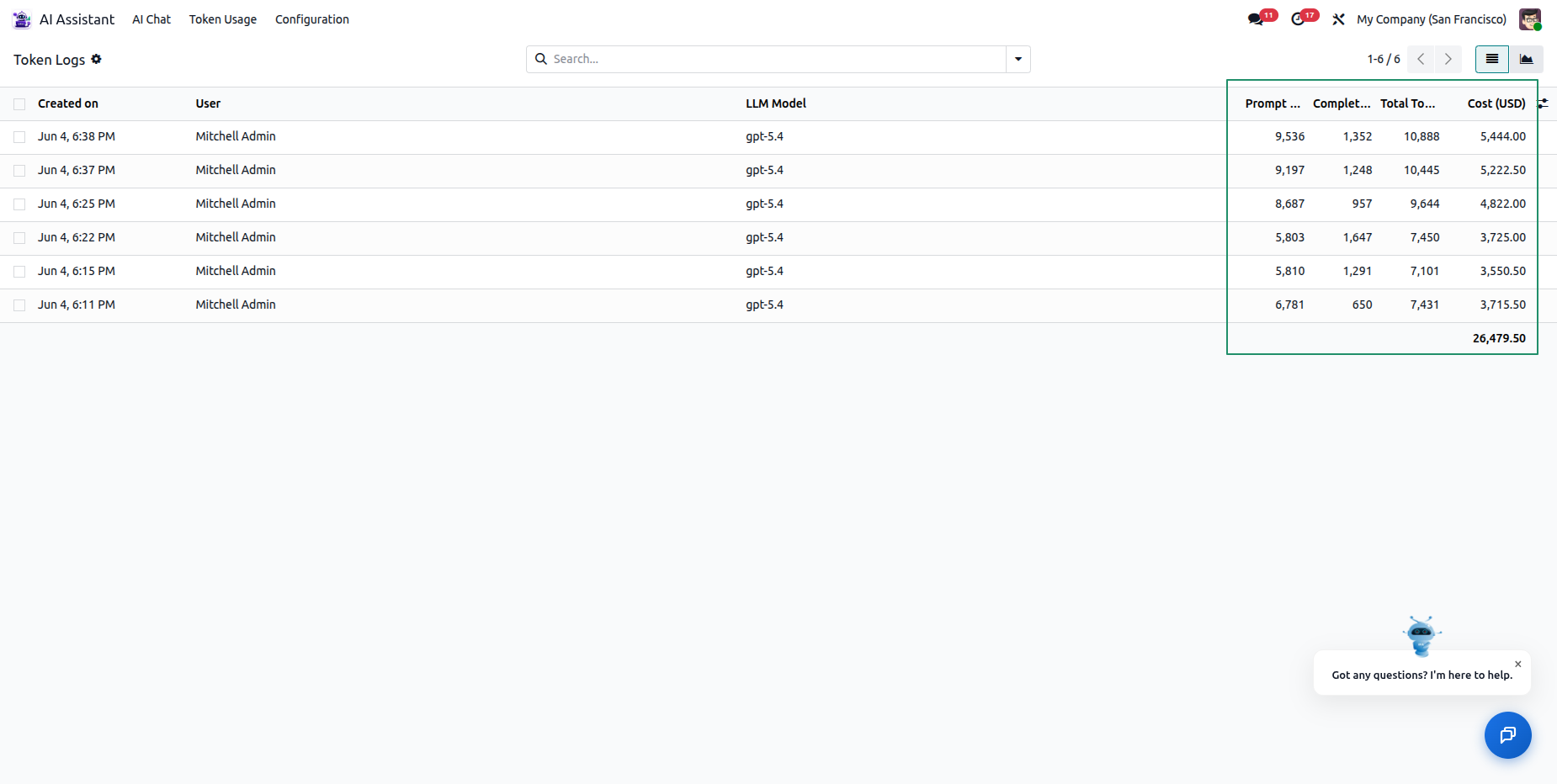Close the chatbot help bubble

tap(1518, 664)
